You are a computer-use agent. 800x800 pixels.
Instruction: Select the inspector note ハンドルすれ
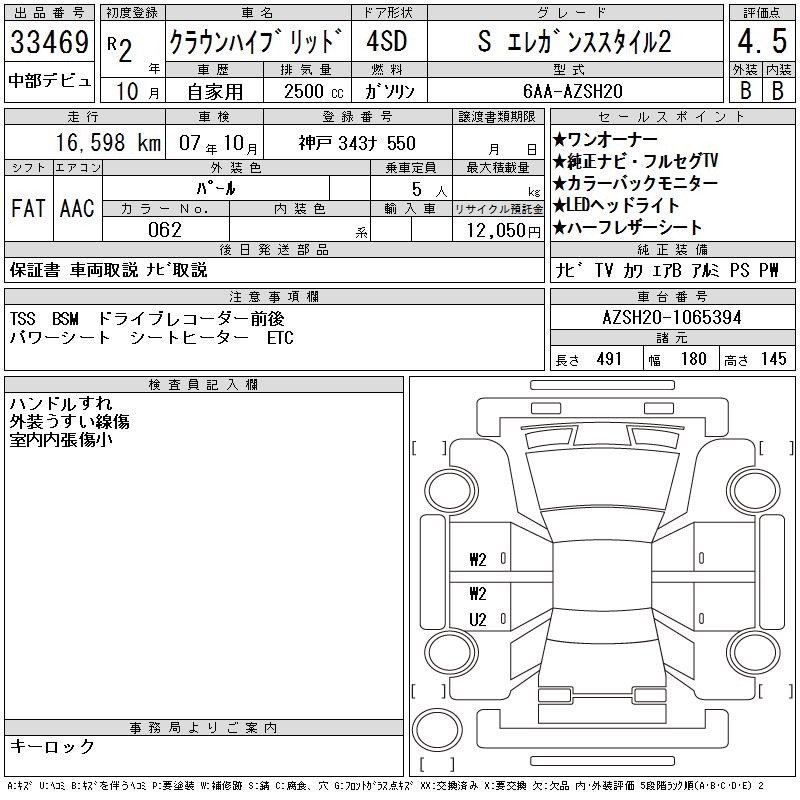60,404
